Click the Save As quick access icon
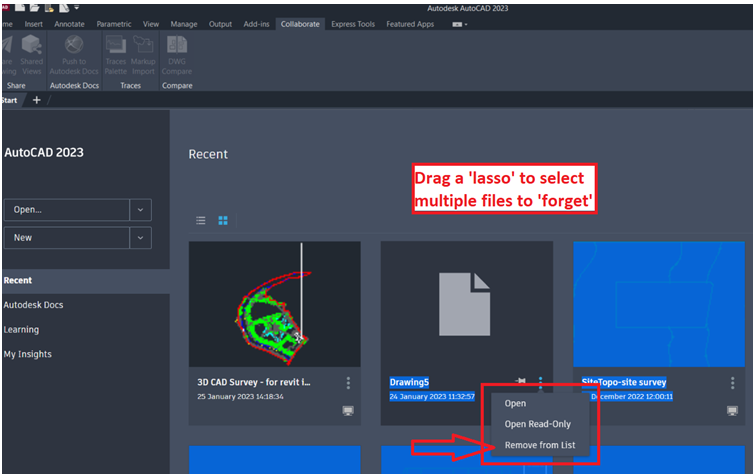 click(64, 7)
